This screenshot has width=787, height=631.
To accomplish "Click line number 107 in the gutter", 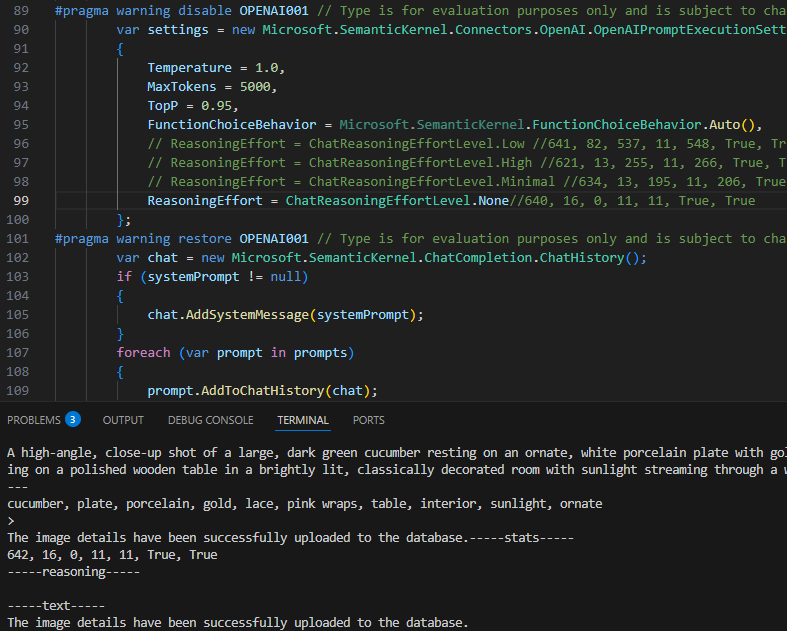I will 18,353.
